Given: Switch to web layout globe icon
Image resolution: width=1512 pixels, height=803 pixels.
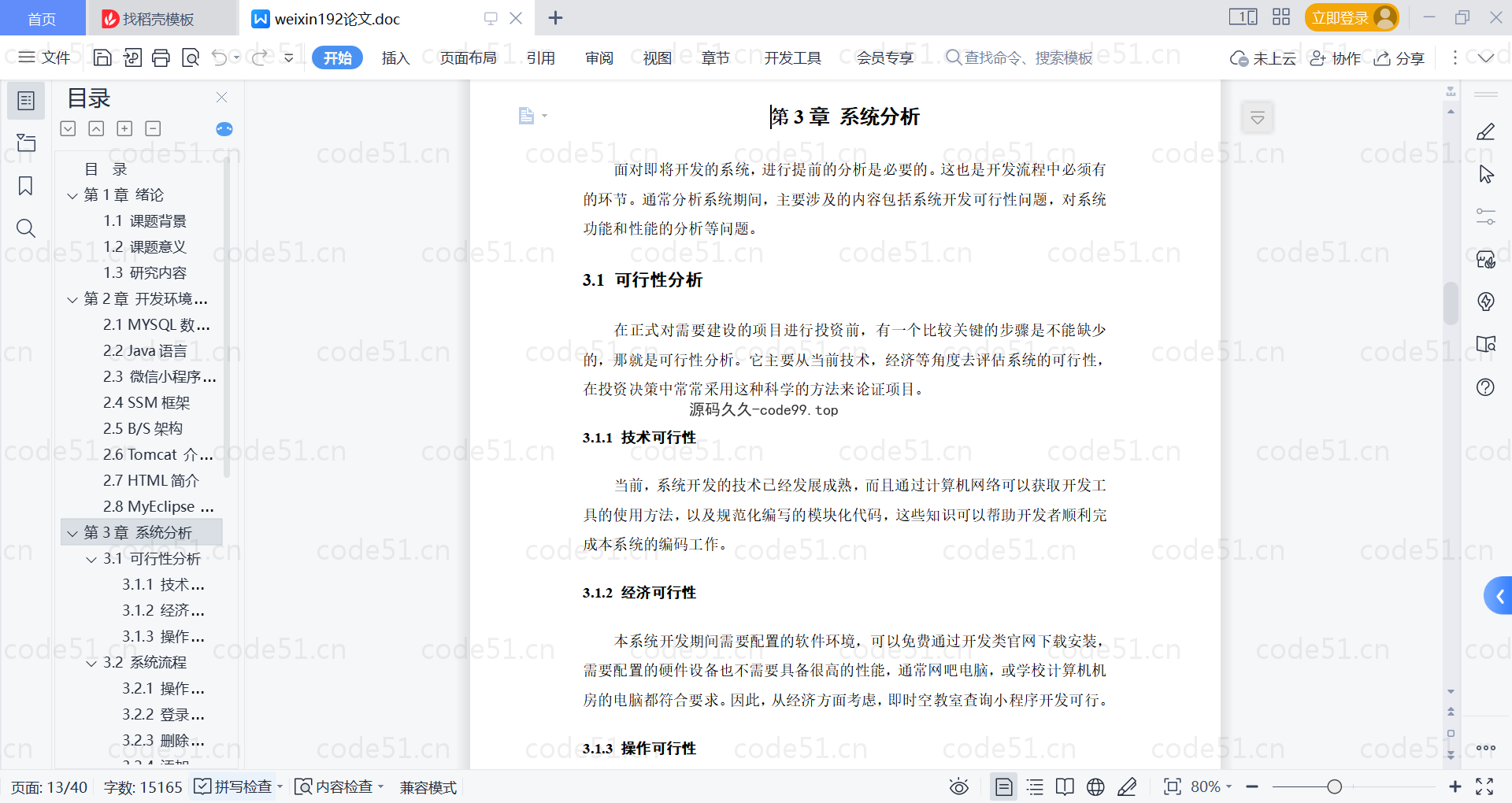Looking at the screenshot, I should 1095,786.
